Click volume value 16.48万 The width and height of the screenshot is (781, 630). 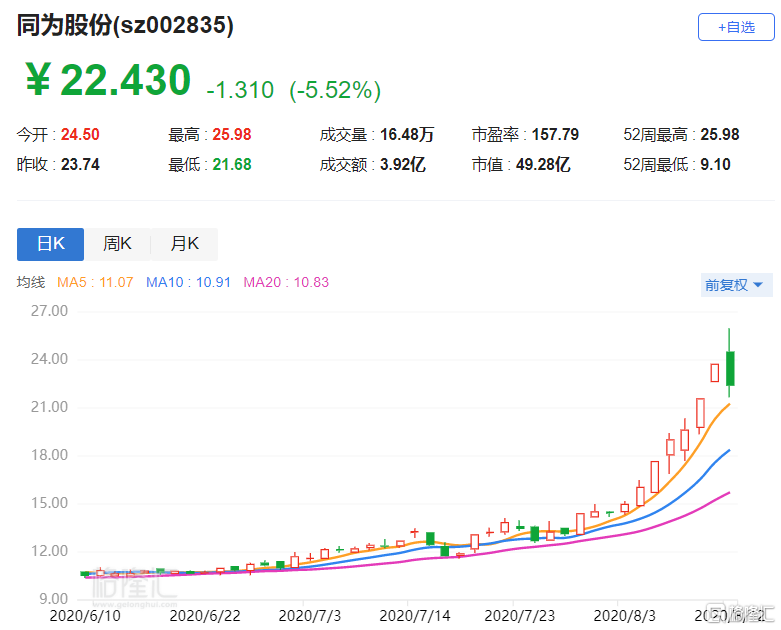pyautogui.click(x=407, y=134)
